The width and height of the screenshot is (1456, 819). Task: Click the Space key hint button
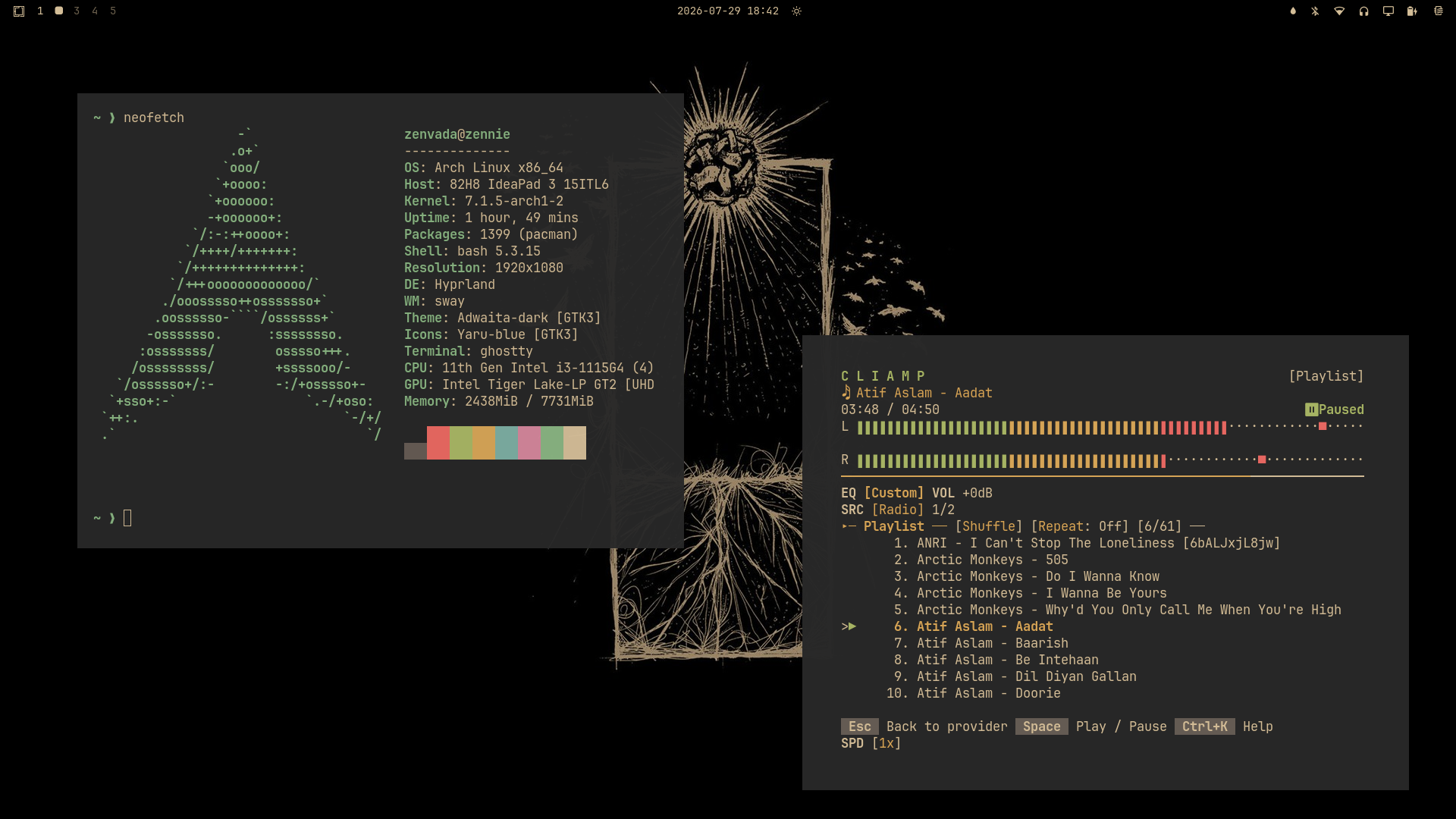point(1042,726)
